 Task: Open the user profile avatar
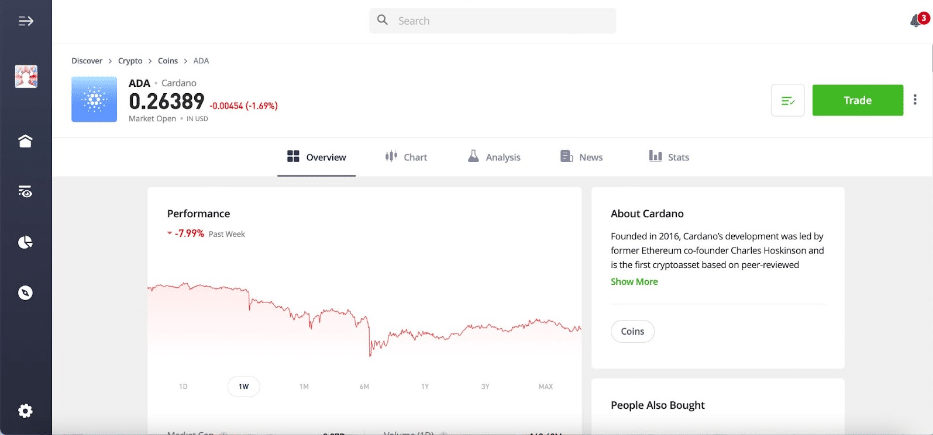[x=26, y=77]
